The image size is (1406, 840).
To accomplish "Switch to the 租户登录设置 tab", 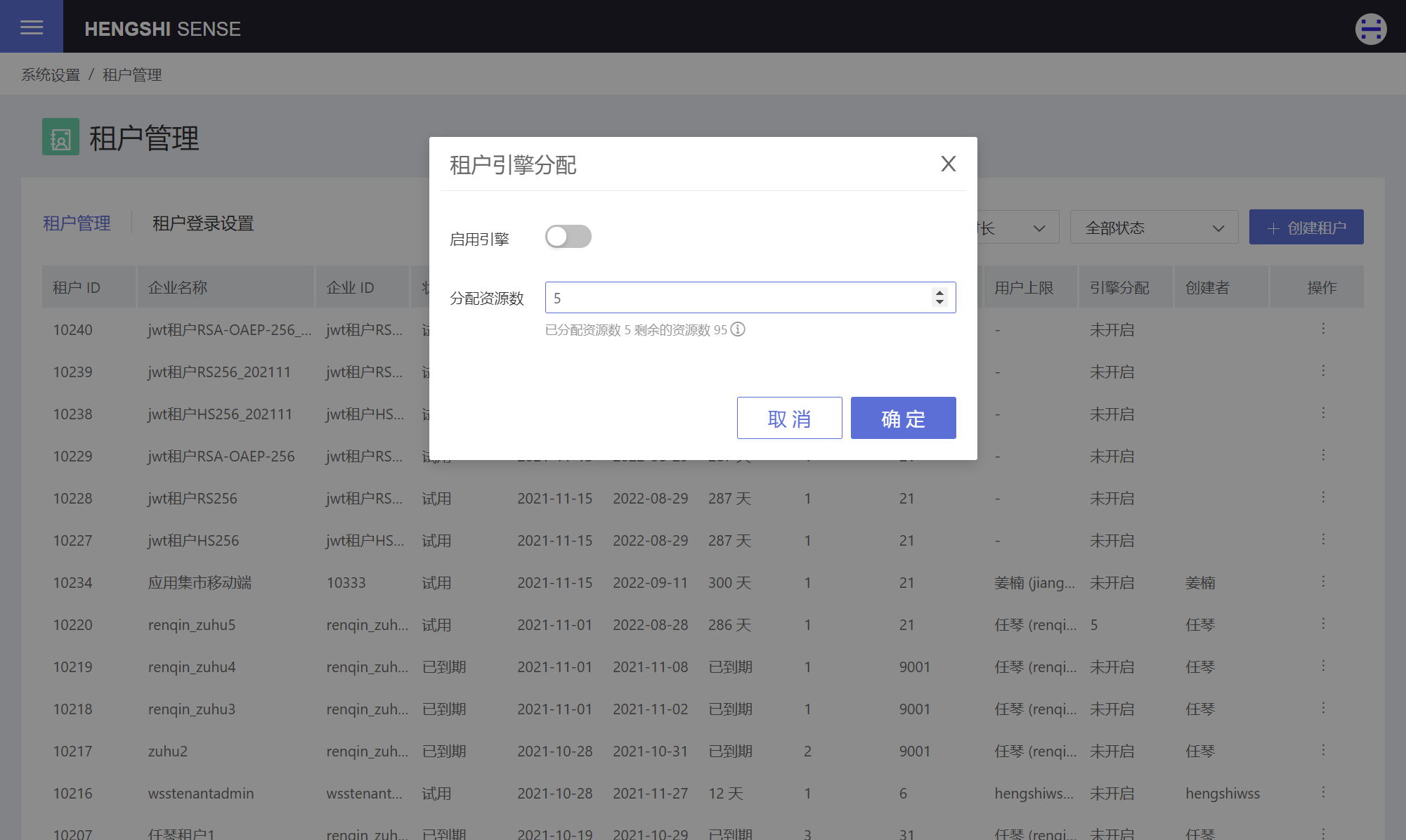I will 203,223.
